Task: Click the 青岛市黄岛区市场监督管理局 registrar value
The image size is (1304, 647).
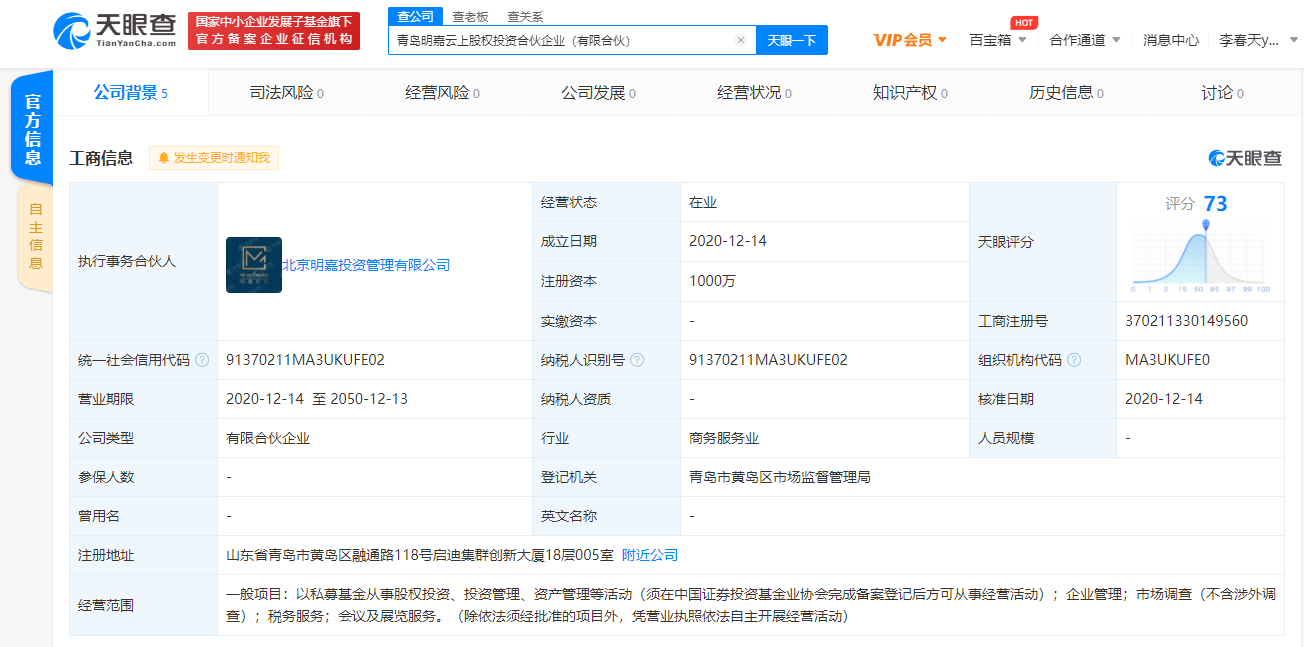Action: pos(780,477)
